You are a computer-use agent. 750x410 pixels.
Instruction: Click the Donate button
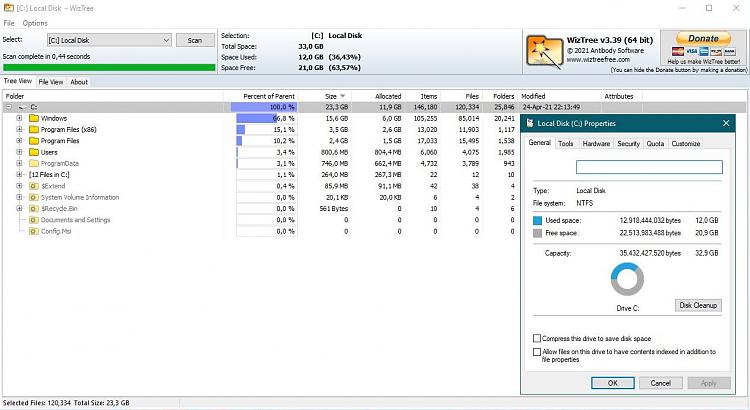click(x=703, y=38)
